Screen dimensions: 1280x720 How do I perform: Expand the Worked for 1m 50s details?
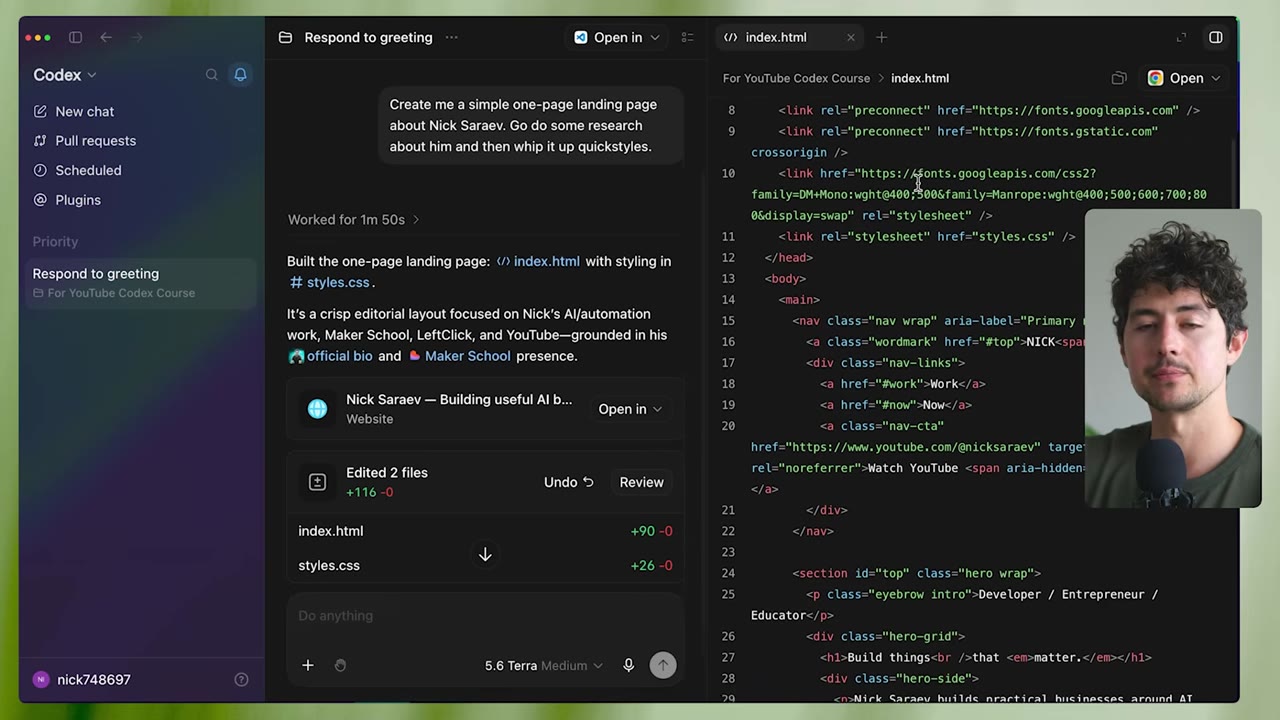(x=354, y=219)
